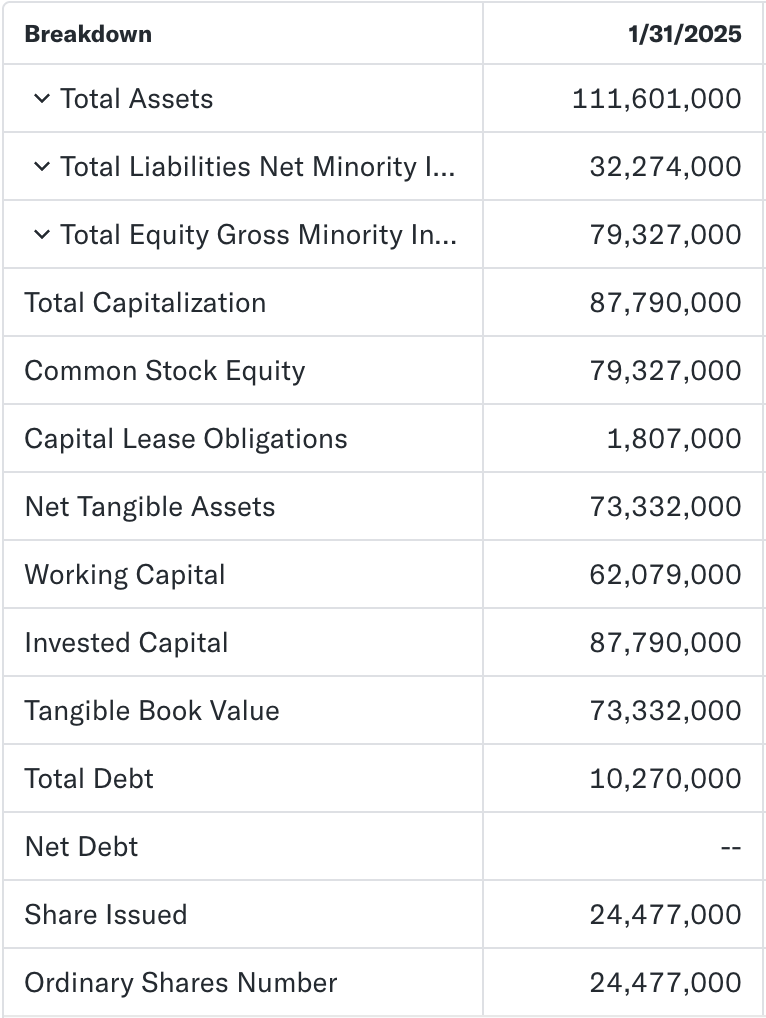The width and height of the screenshot is (766, 1018).
Task: Collapse the Total Assets breakdown chevron
Action: click(41, 98)
